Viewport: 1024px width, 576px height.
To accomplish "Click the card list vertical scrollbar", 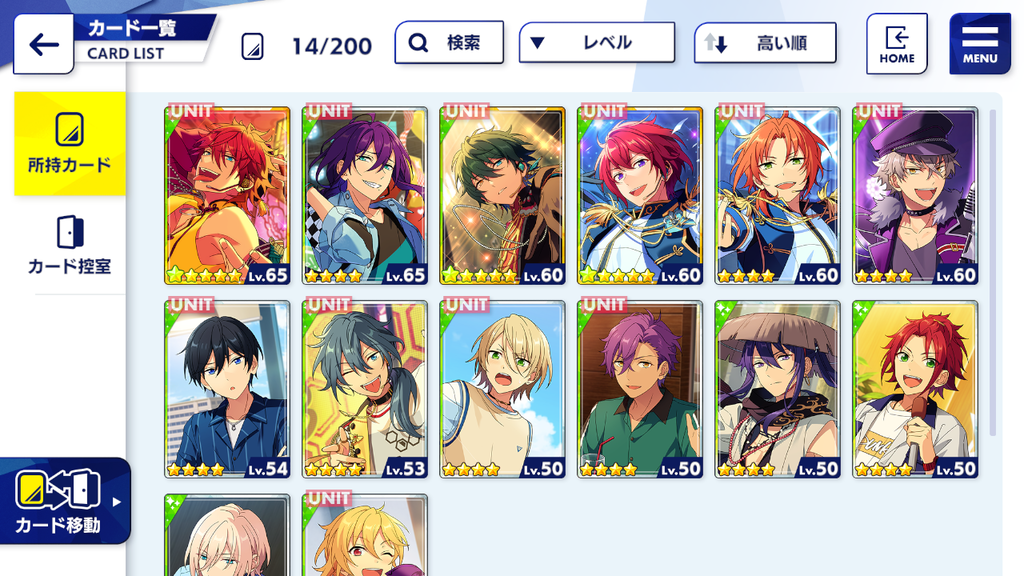I will tap(993, 273).
